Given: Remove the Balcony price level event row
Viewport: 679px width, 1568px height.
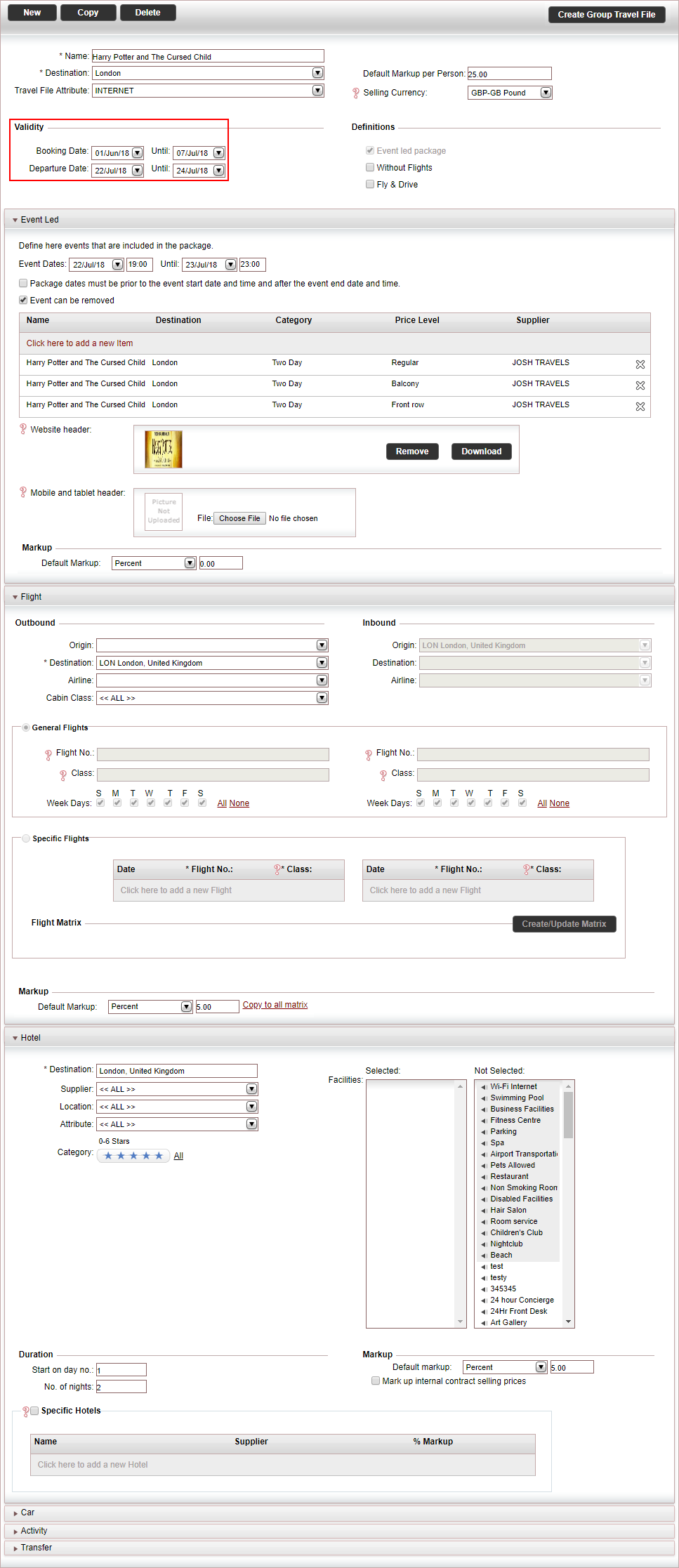Looking at the screenshot, I should [640, 386].
